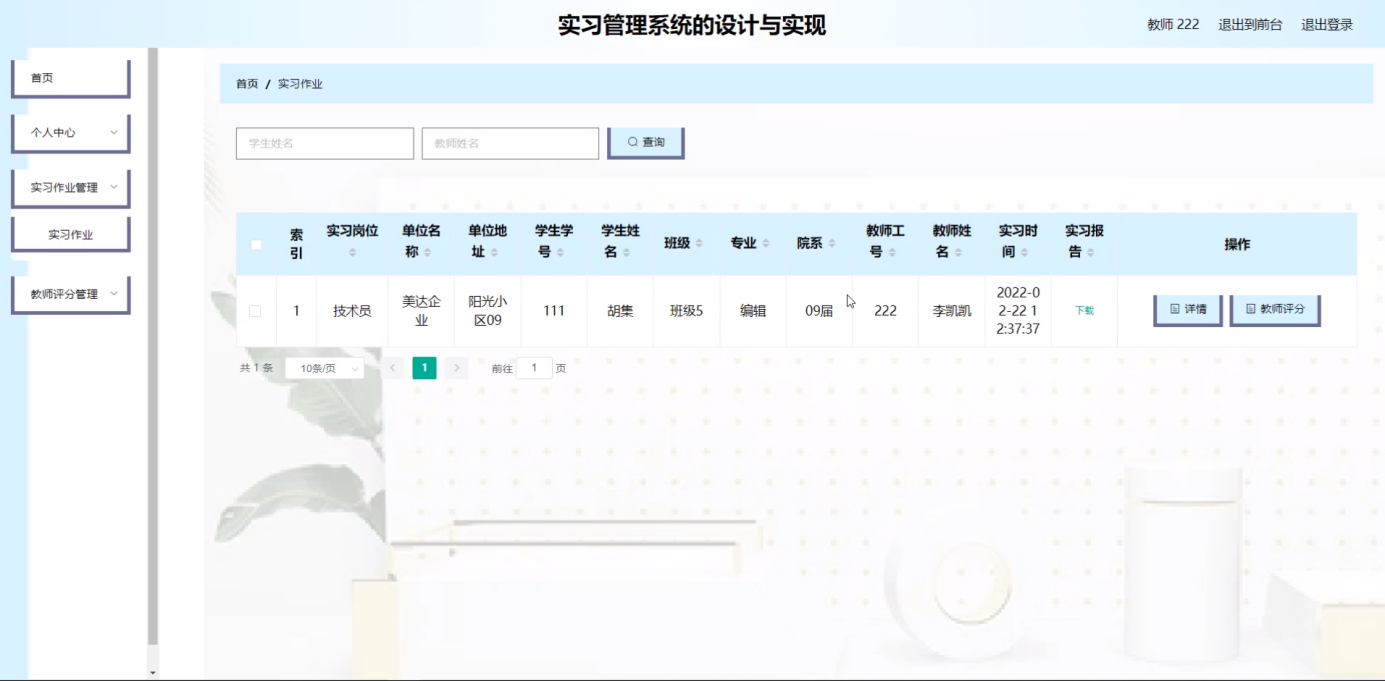Click 首页 breadcrumb link
Image resolution: width=1385 pixels, height=681 pixels.
[247, 84]
